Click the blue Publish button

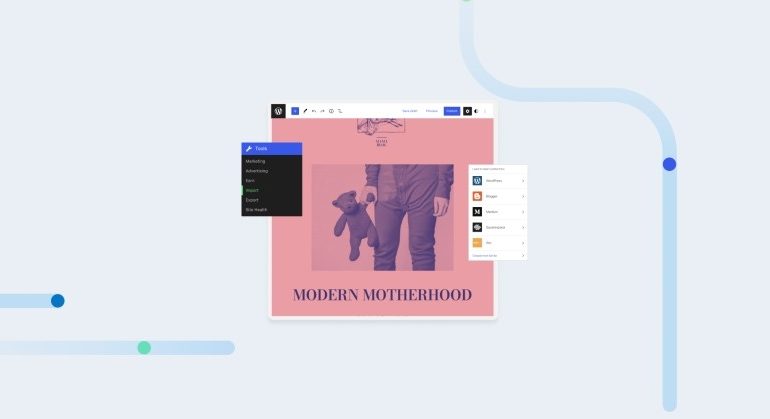click(452, 111)
